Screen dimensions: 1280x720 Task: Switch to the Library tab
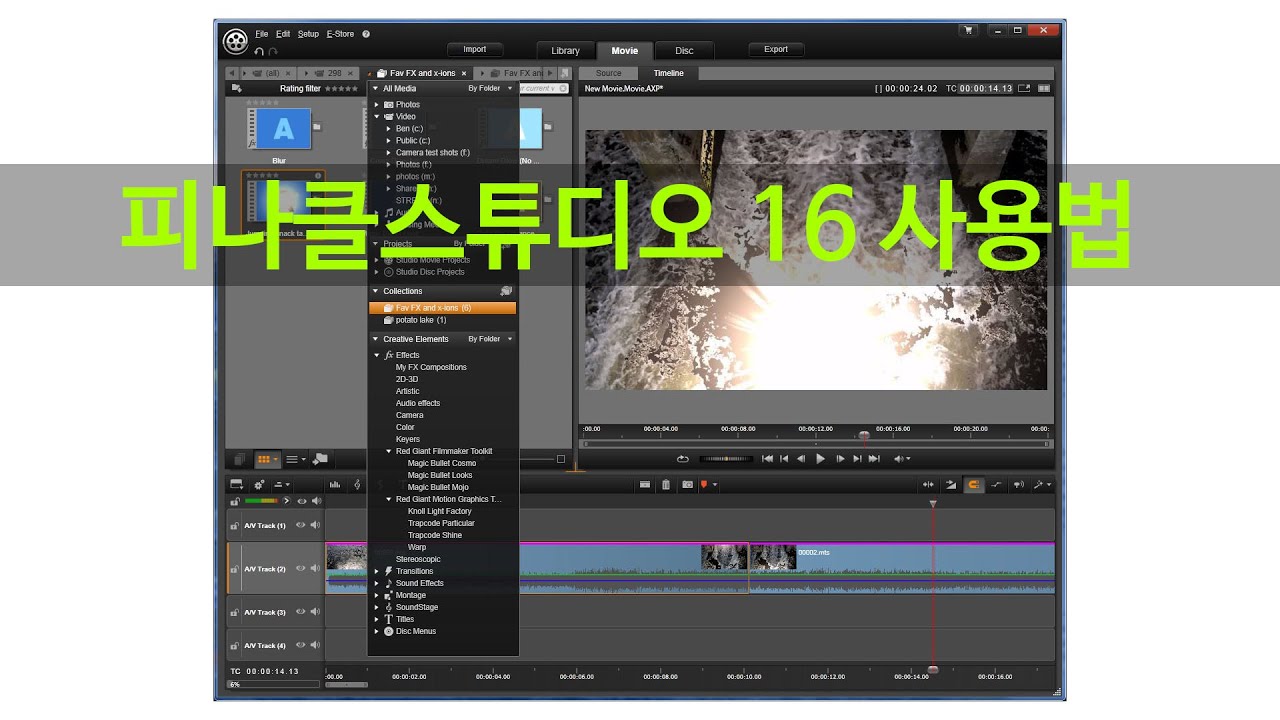click(565, 51)
